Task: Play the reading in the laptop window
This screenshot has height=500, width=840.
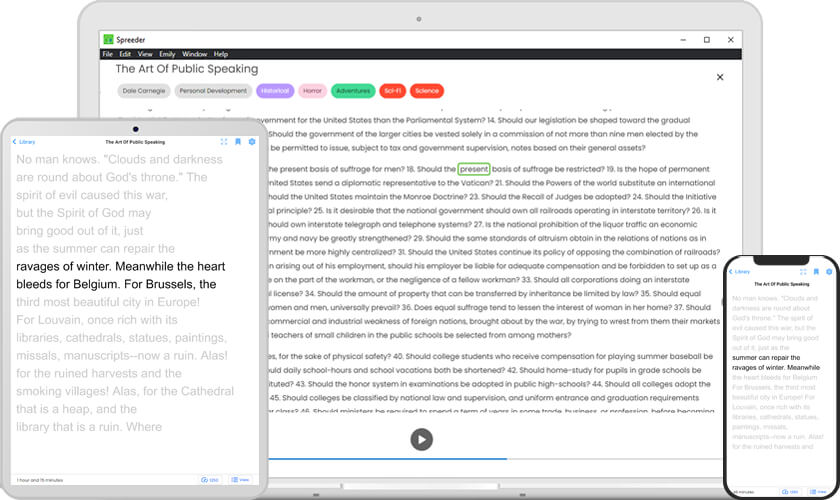Action: click(422, 439)
